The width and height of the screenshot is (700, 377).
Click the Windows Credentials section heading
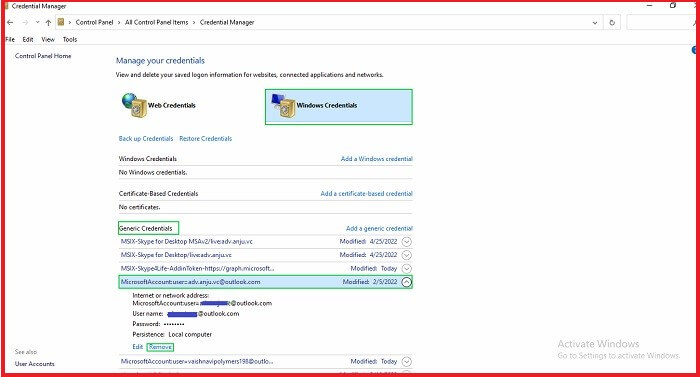pos(148,159)
